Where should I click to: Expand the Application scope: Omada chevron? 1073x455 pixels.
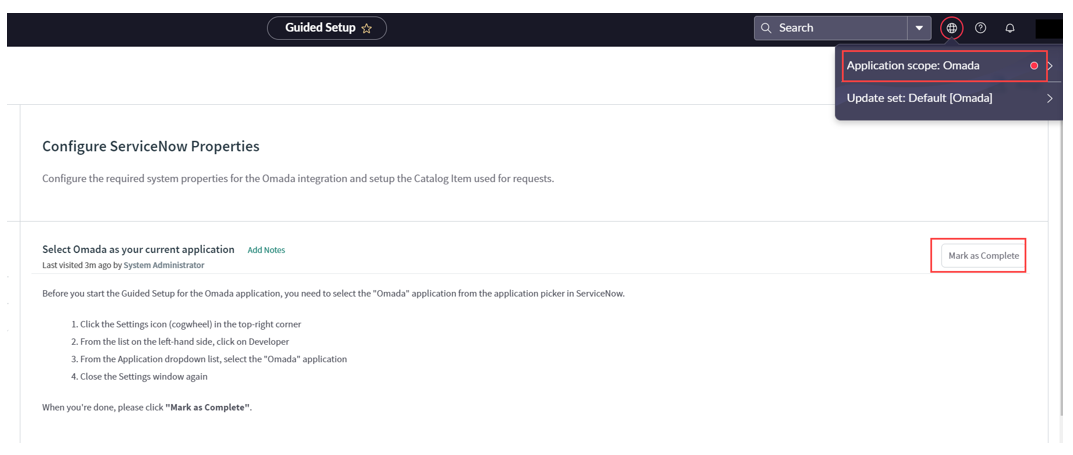tap(1050, 66)
